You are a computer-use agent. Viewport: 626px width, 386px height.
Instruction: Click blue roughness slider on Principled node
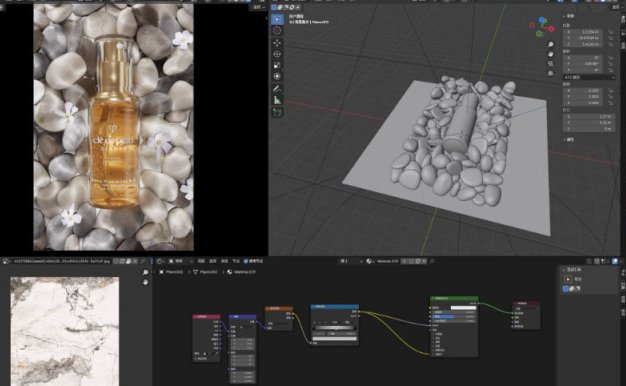(x=454, y=317)
